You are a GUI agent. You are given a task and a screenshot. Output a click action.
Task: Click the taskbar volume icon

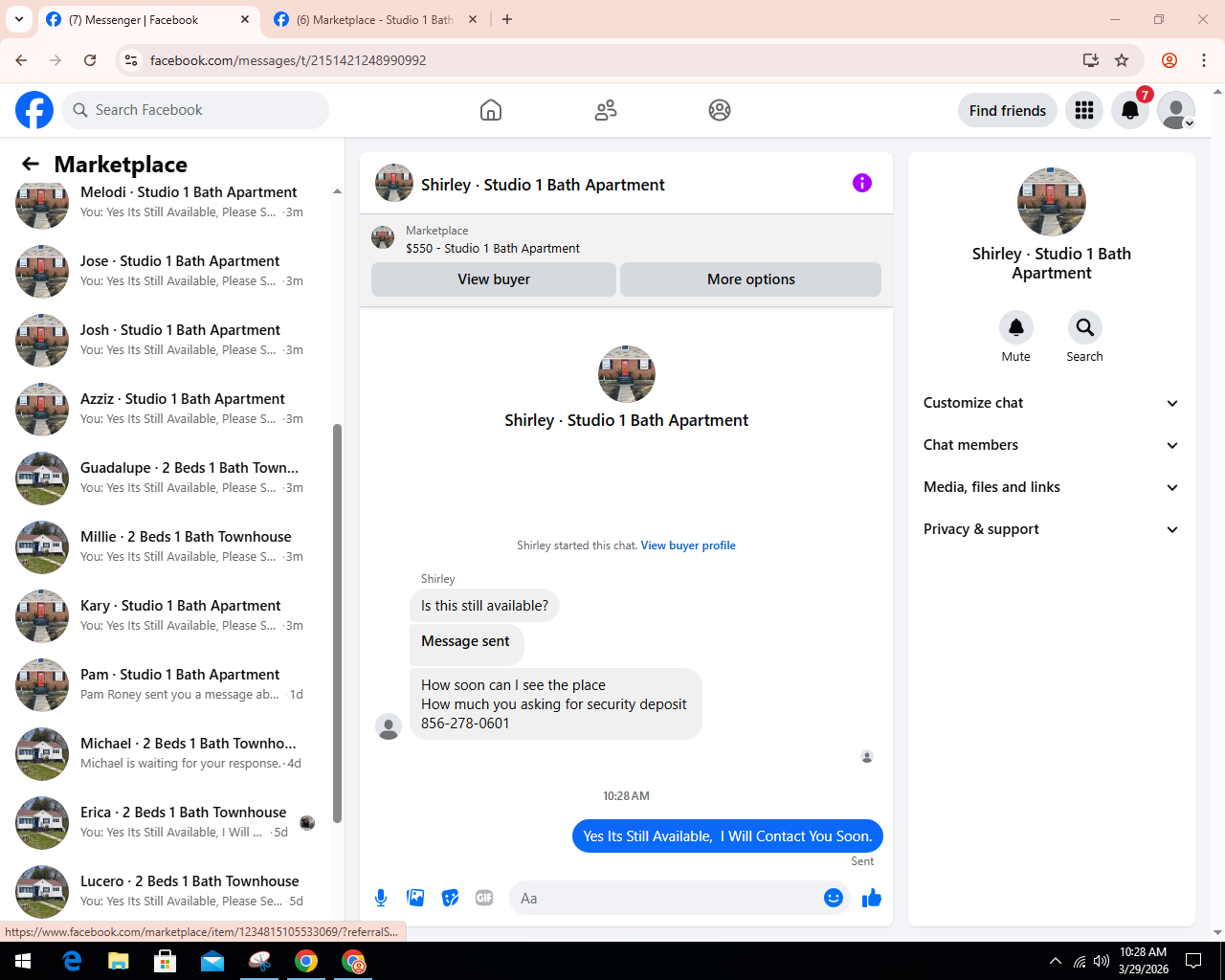pyautogui.click(x=1102, y=961)
